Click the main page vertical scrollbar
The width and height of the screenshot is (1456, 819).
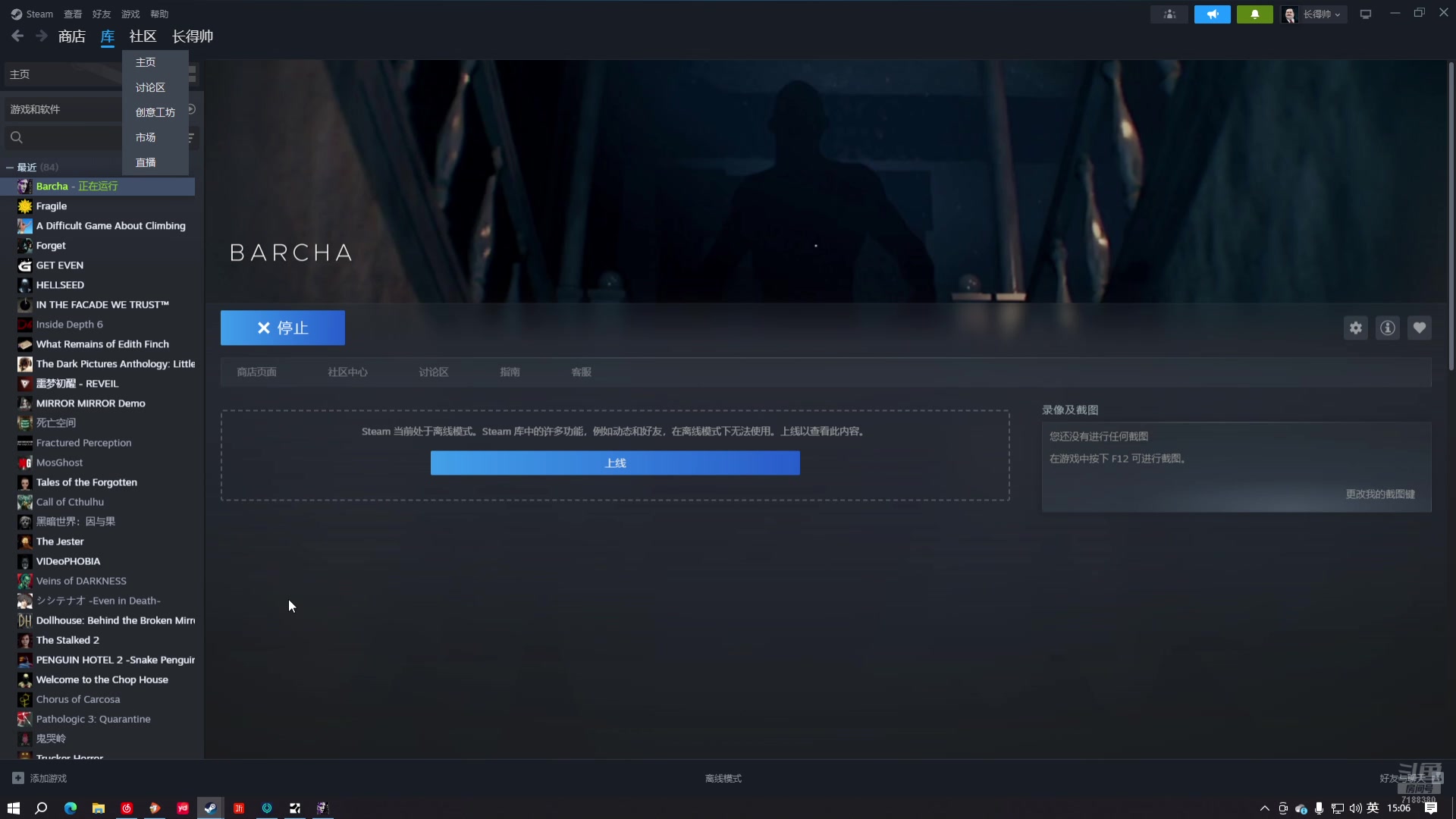1451,216
